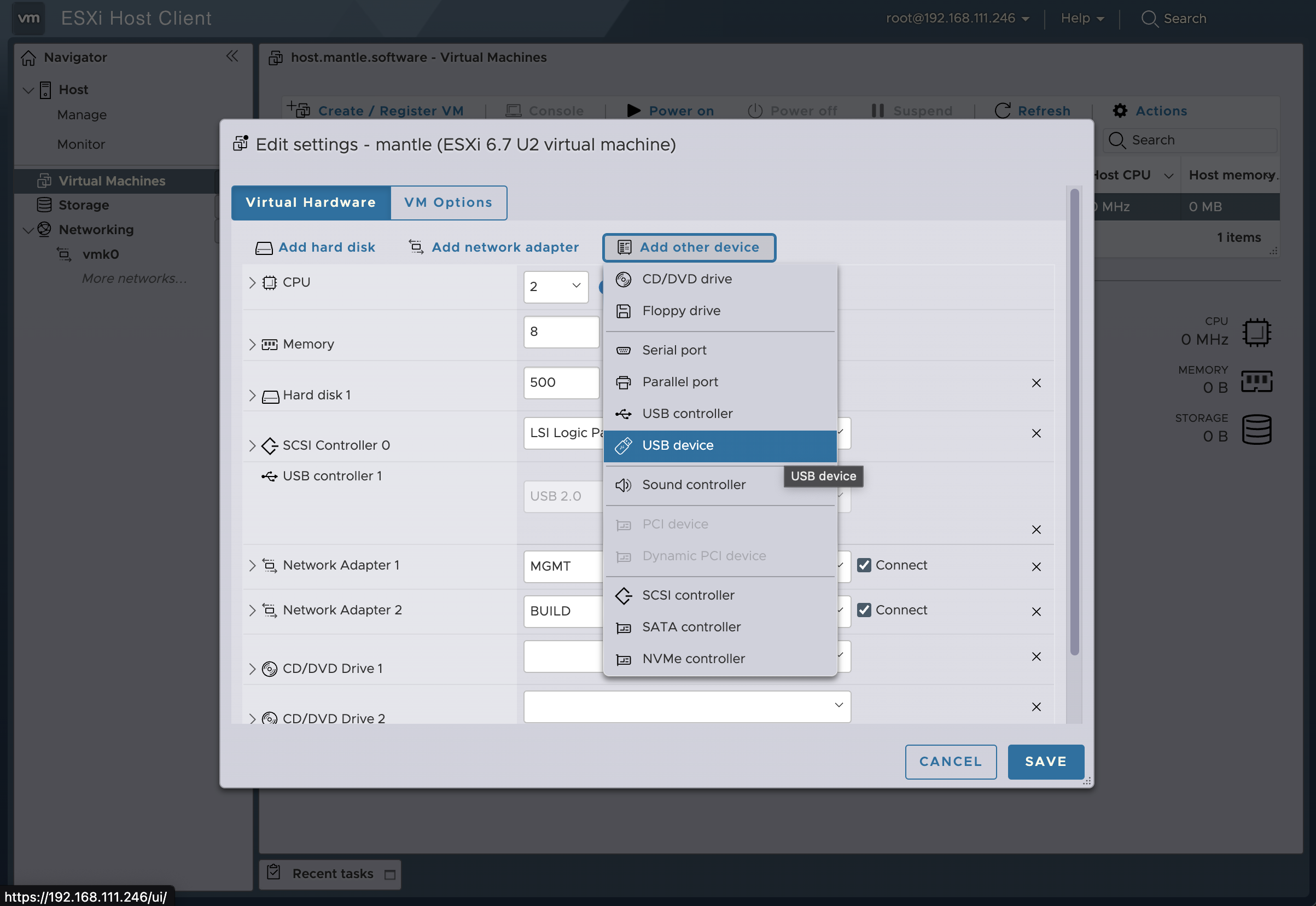Viewport: 1316px width, 906px height.
Task: Choose SATA controller menu entry
Action: pos(691,628)
